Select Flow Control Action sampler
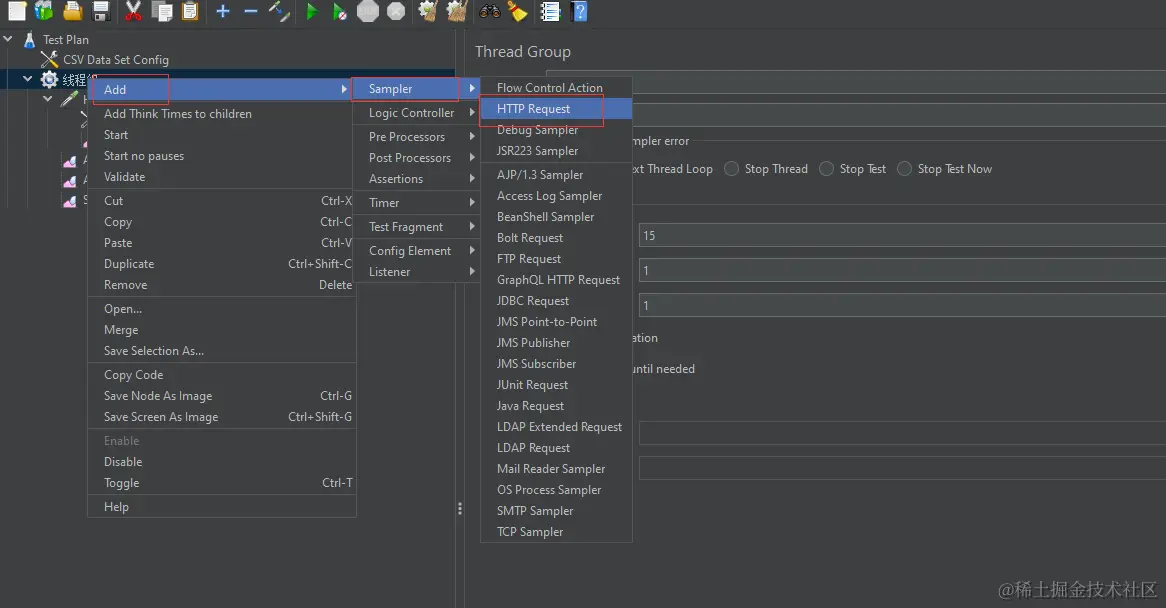Viewport: 1166px width, 608px height. pos(556,88)
